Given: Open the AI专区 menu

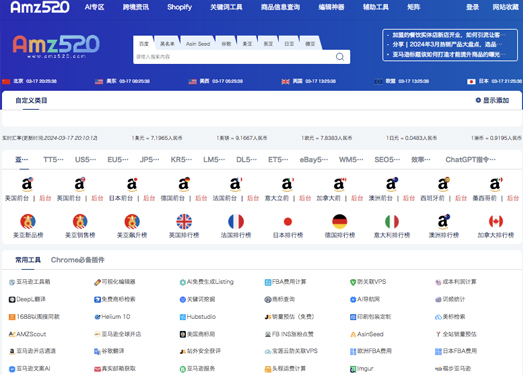Looking at the screenshot, I should [94, 7].
